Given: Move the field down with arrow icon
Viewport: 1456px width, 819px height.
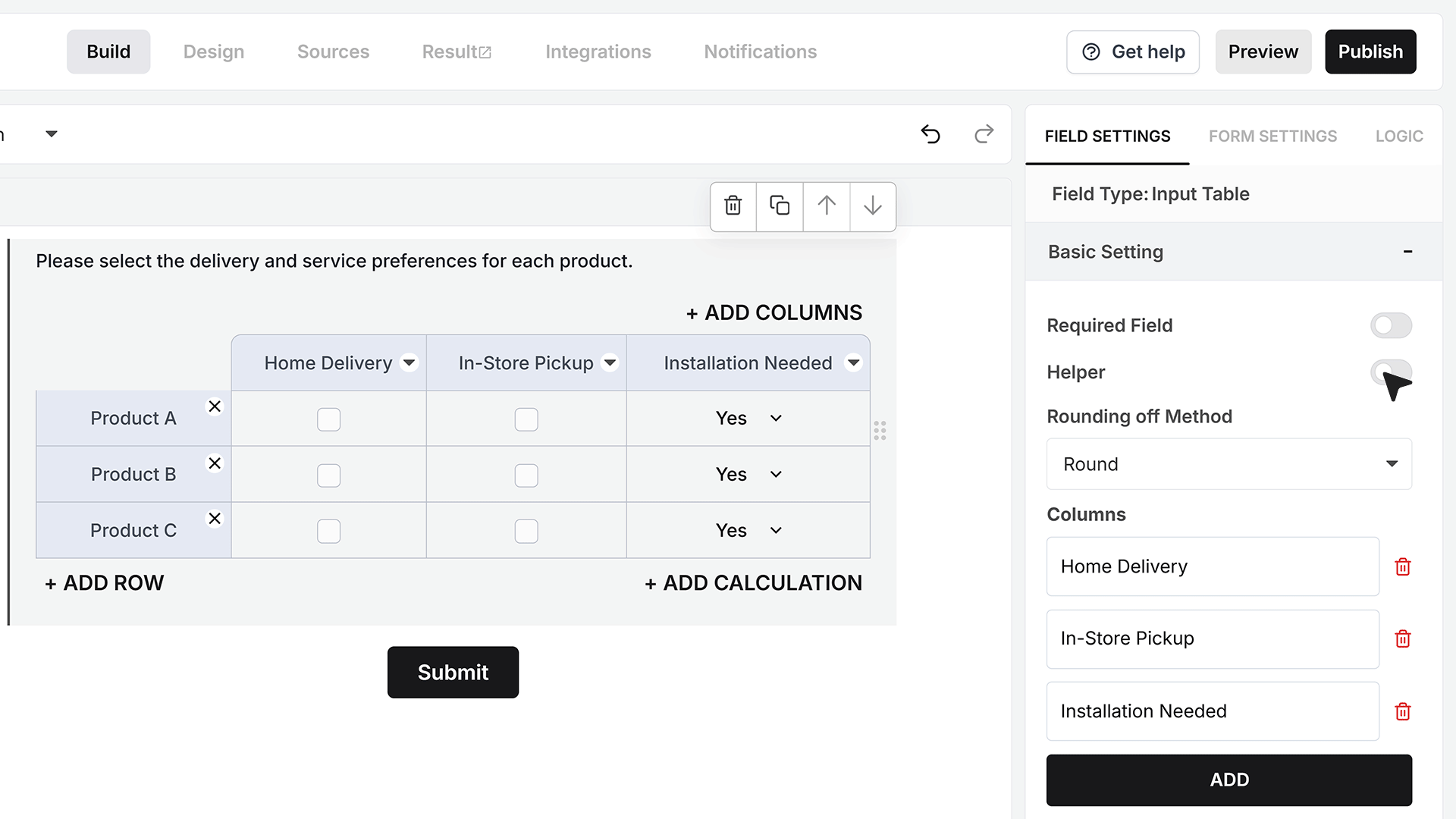Looking at the screenshot, I should click(x=873, y=206).
